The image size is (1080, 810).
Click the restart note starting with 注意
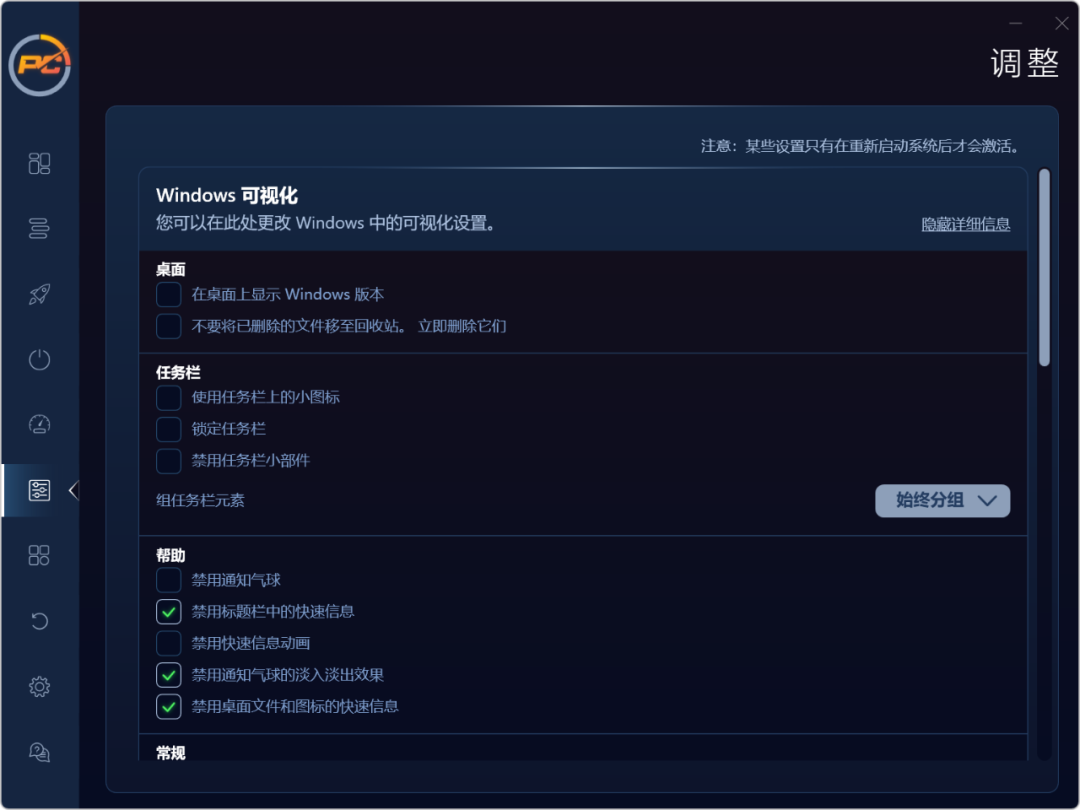[860, 146]
